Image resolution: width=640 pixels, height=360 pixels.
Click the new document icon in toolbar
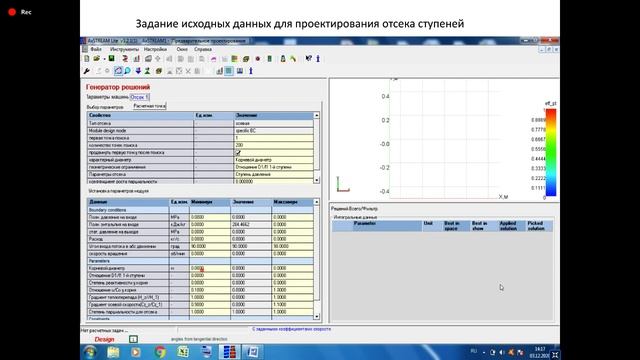[87, 59]
